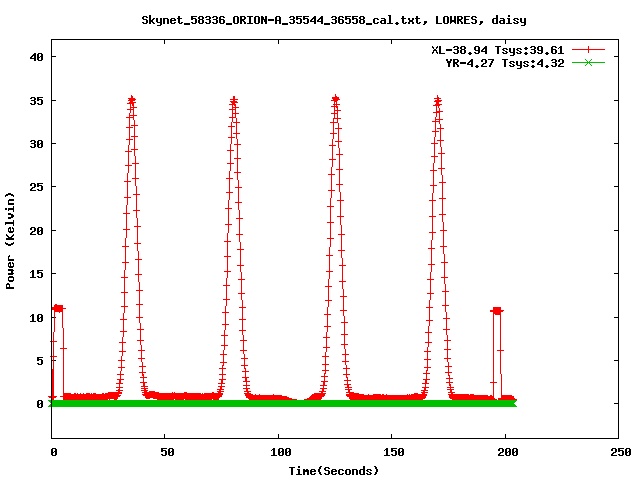The height and width of the screenshot is (480, 640).
Task: Click the red line sample in the legend
Action: [588, 50]
